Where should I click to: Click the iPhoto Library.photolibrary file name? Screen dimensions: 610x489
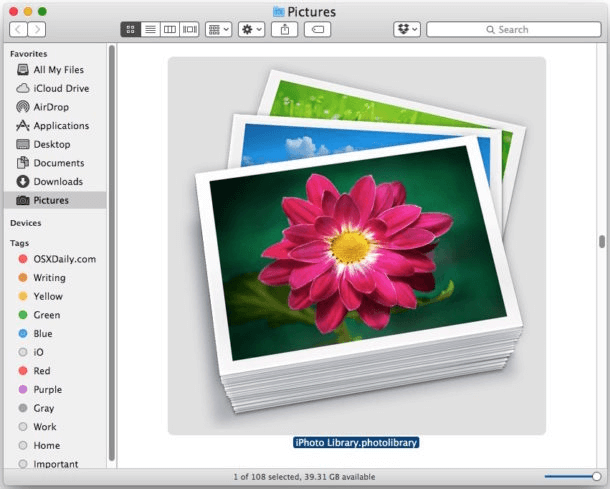[356, 443]
